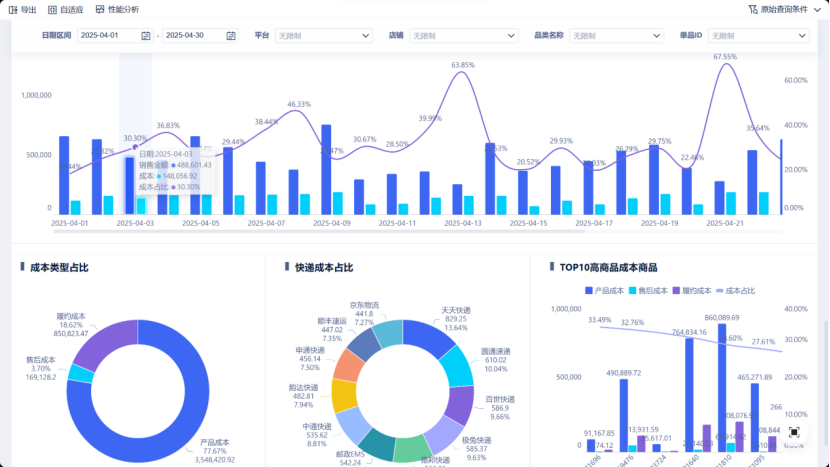
Task: Click the fullscreen expand icon on TOP10 chart
Action: click(x=793, y=432)
